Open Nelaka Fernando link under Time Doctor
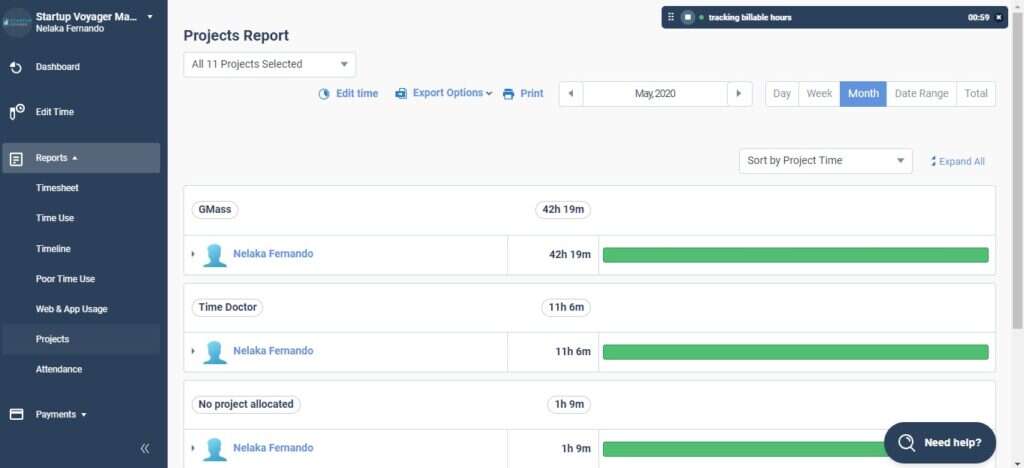 (273, 351)
